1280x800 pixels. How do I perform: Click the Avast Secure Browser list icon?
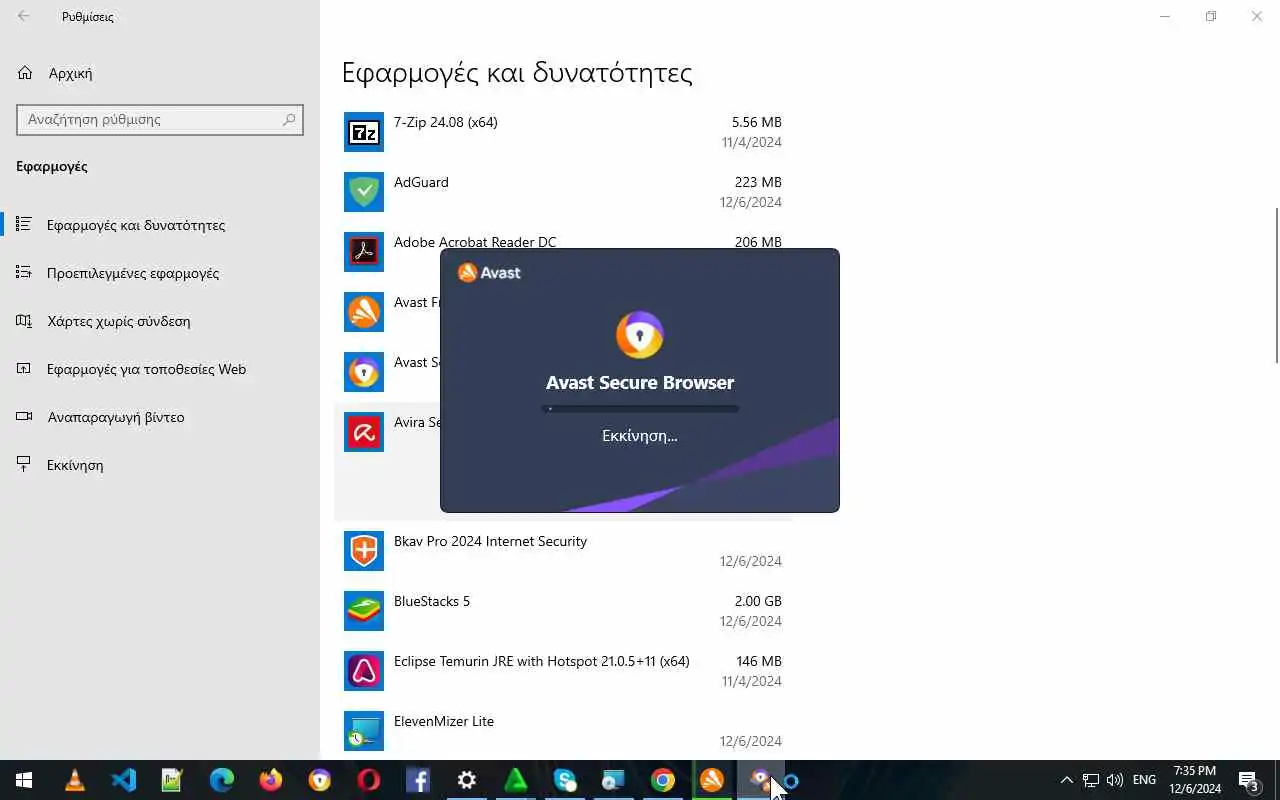[x=364, y=372]
